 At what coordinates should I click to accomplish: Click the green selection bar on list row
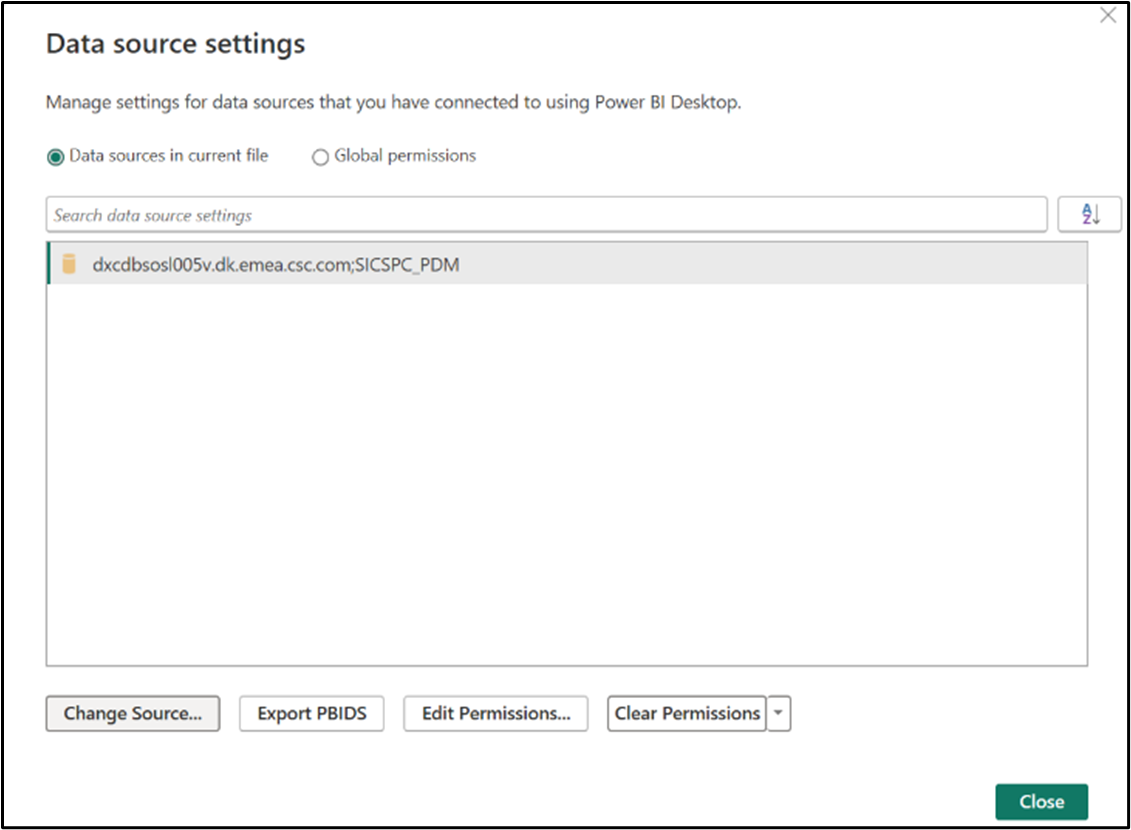tap(48, 266)
